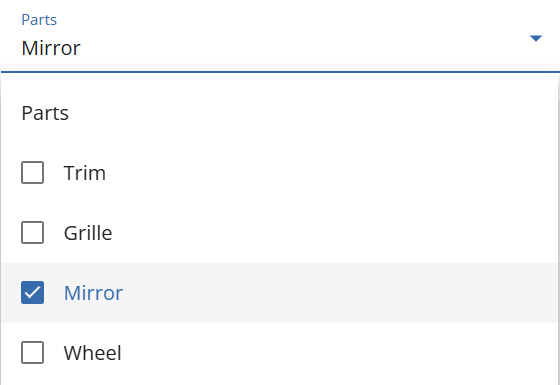Click the blue dropdown arrow icon
560x385 pixels.
536,38
